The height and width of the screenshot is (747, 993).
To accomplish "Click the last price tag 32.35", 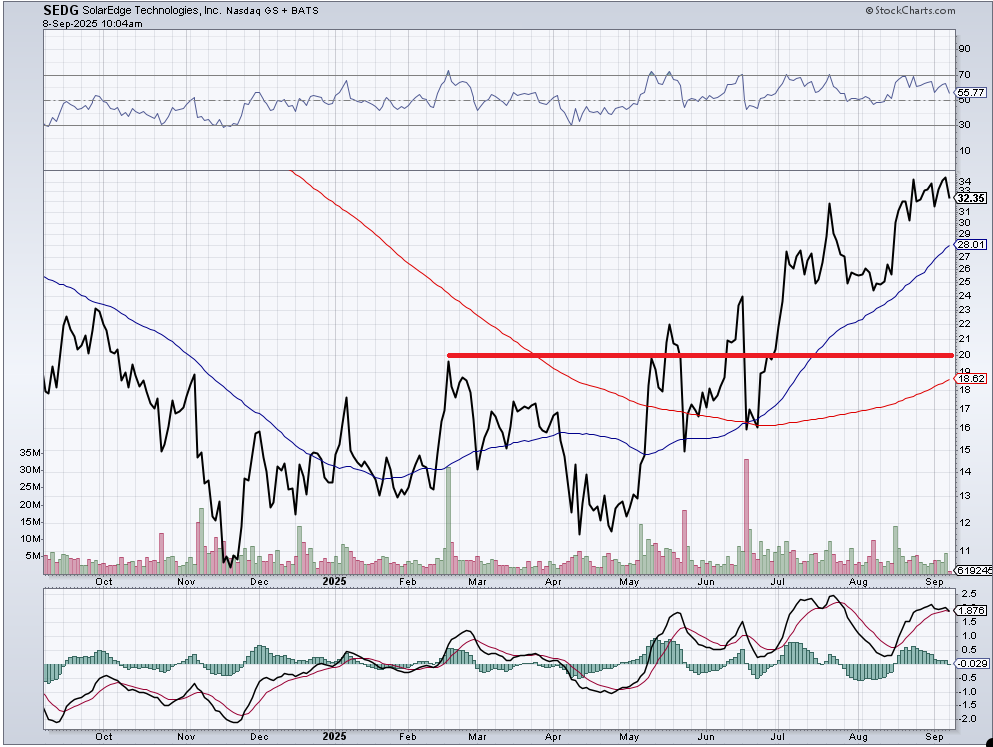I will (971, 198).
